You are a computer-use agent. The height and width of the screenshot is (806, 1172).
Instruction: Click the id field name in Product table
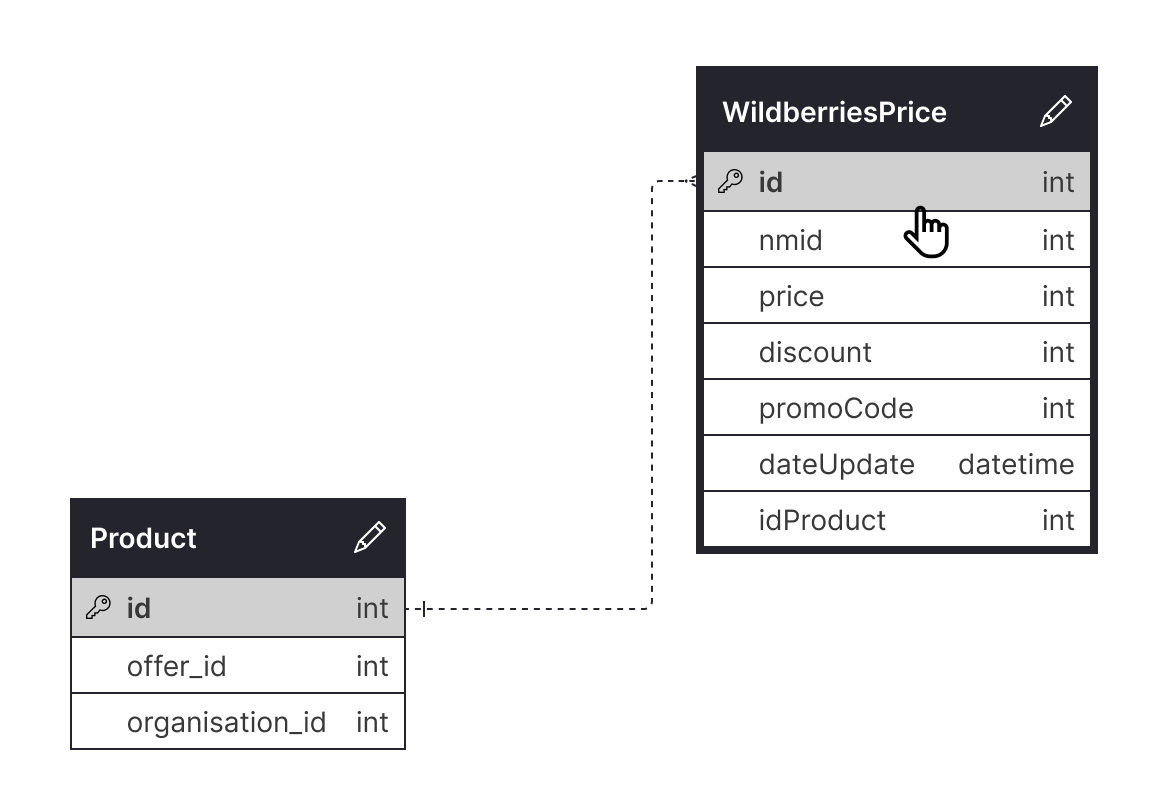tap(139, 608)
